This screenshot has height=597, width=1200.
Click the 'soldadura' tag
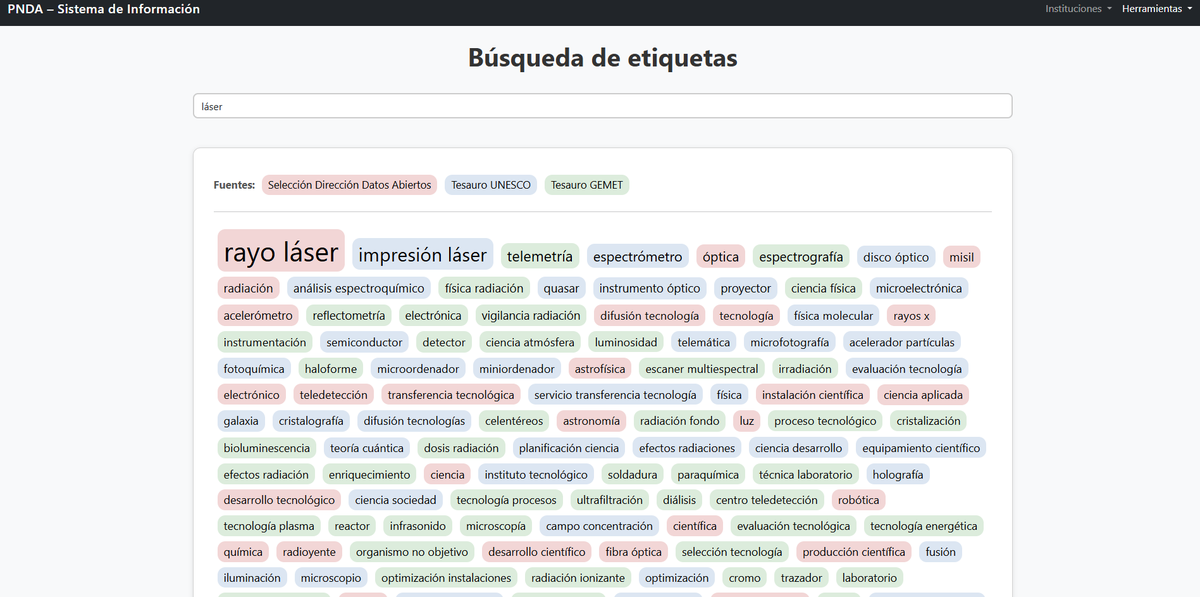pyautogui.click(x=633, y=474)
